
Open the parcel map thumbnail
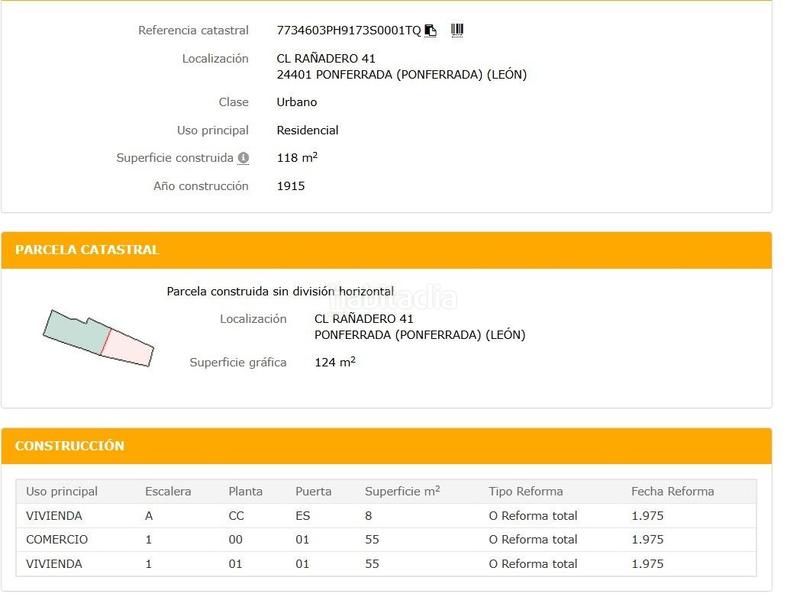tap(98, 337)
